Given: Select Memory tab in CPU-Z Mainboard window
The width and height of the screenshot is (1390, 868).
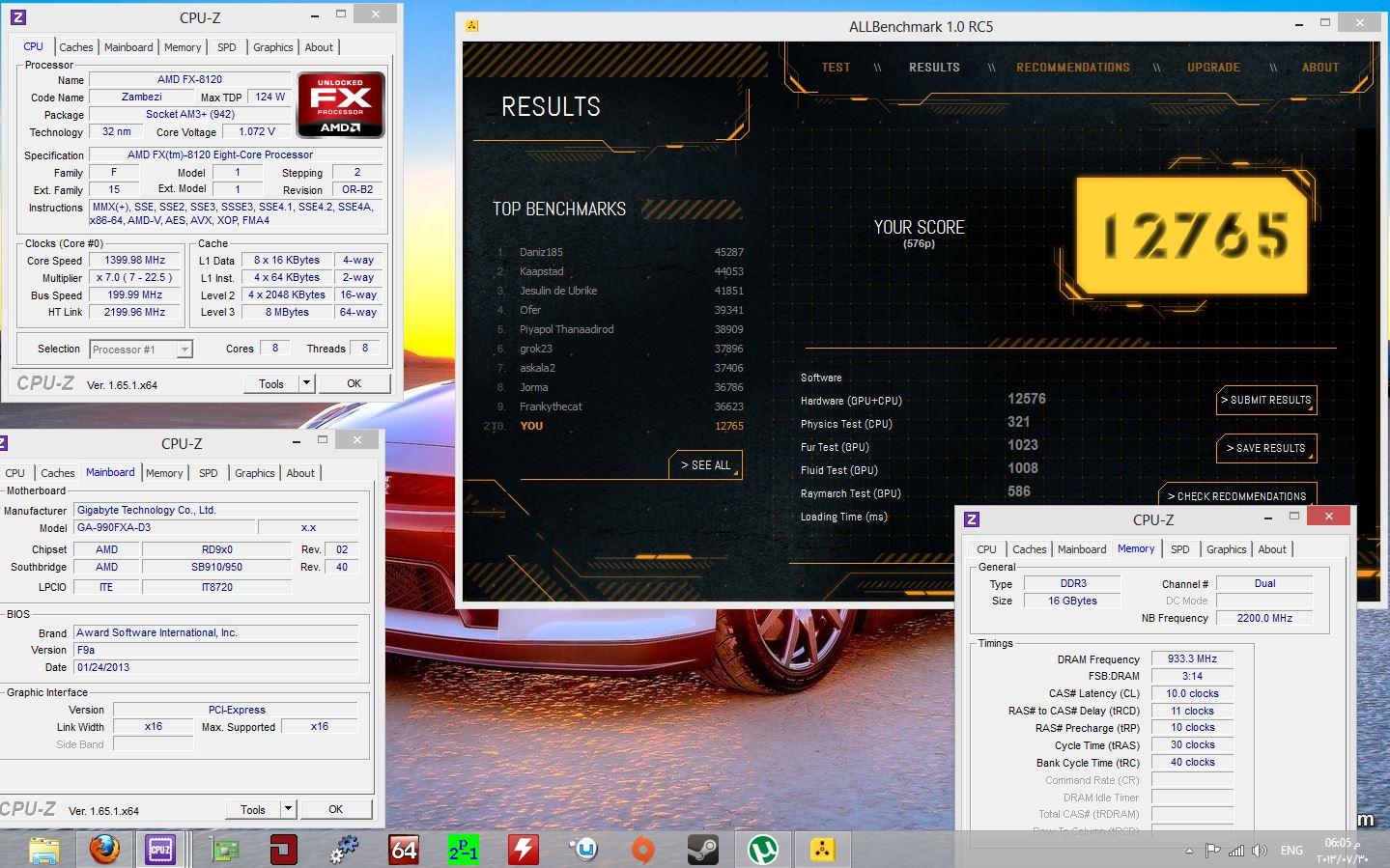Looking at the screenshot, I should pos(164,472).
